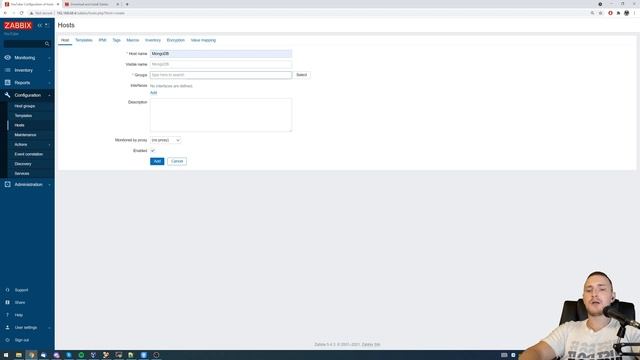The height and width of the screenshot is (360, 640).
Task: Open the browser extensions puzzle icon
Action: (x=618, y=13)
